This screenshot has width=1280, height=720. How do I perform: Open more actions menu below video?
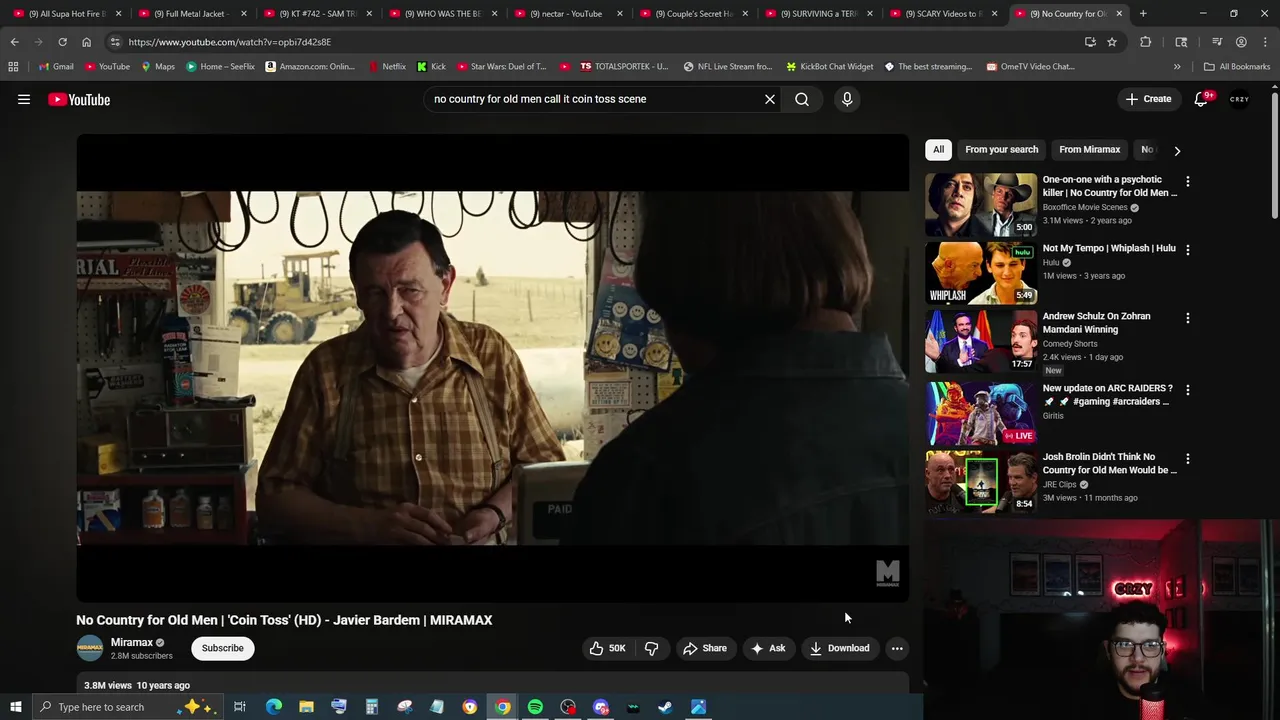coord(897,648)
